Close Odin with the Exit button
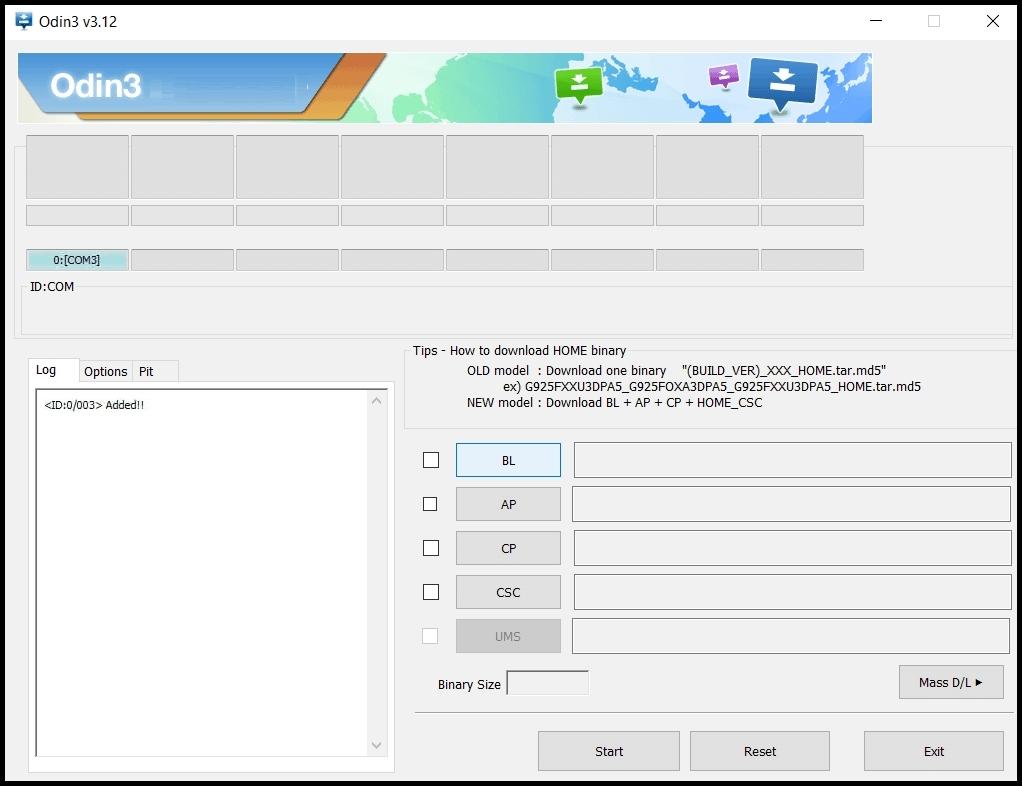This screenshot has width=1022, height=786. tap(933, 751)
